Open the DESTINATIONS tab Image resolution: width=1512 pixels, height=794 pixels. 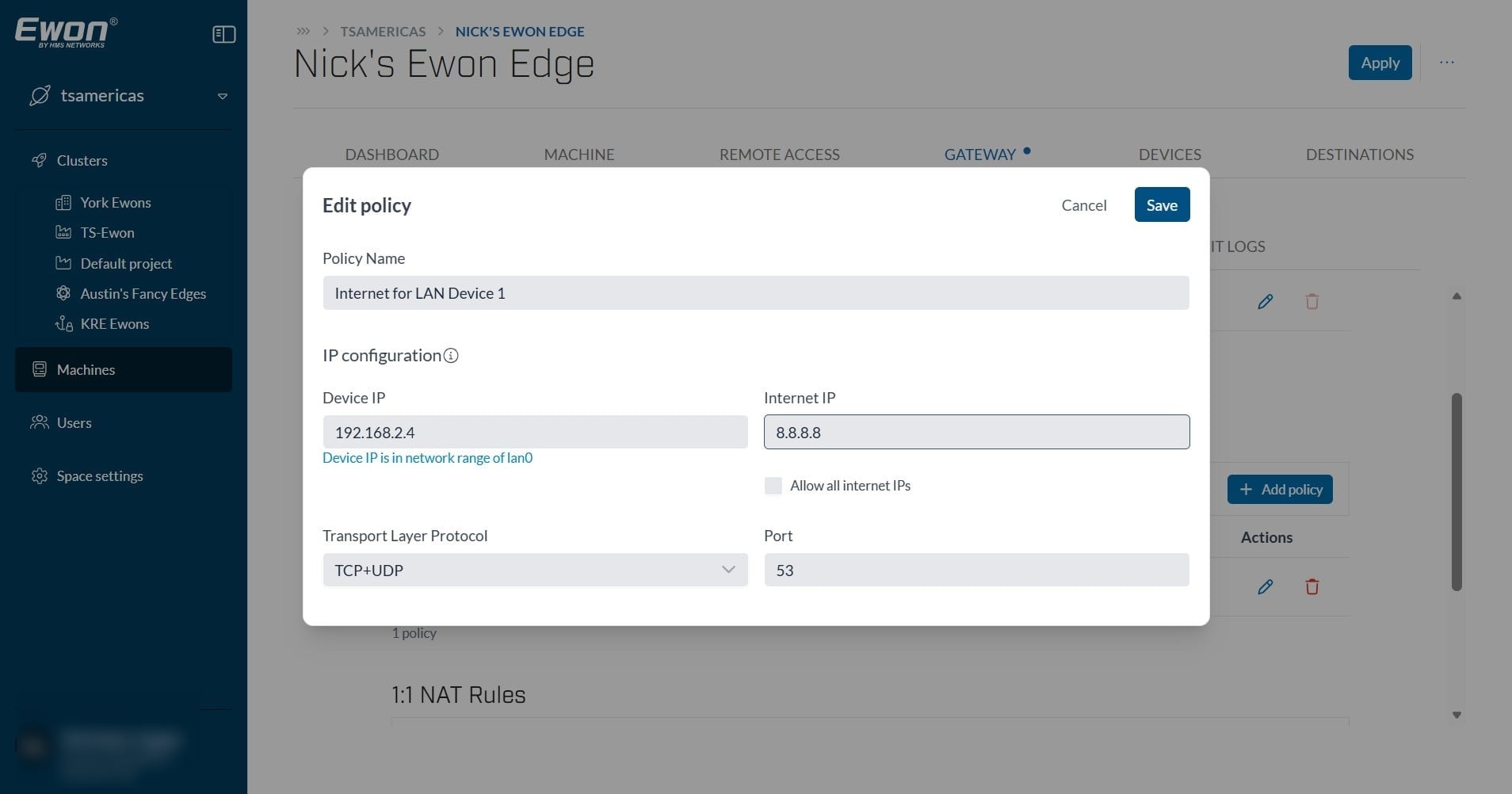[1360, 155]
